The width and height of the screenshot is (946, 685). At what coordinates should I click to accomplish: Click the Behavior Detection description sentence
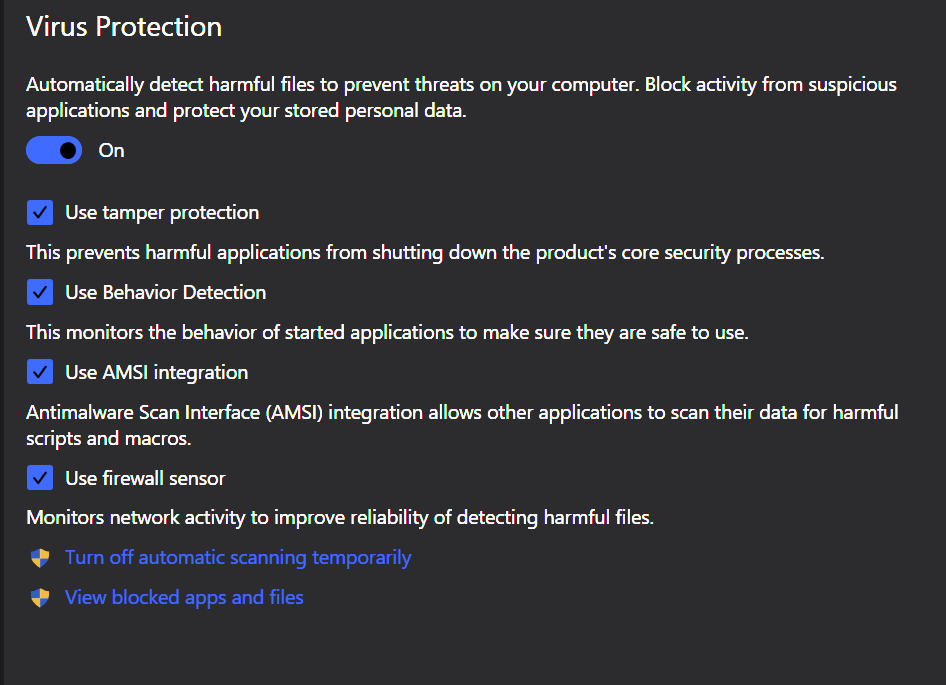[387, 333]
